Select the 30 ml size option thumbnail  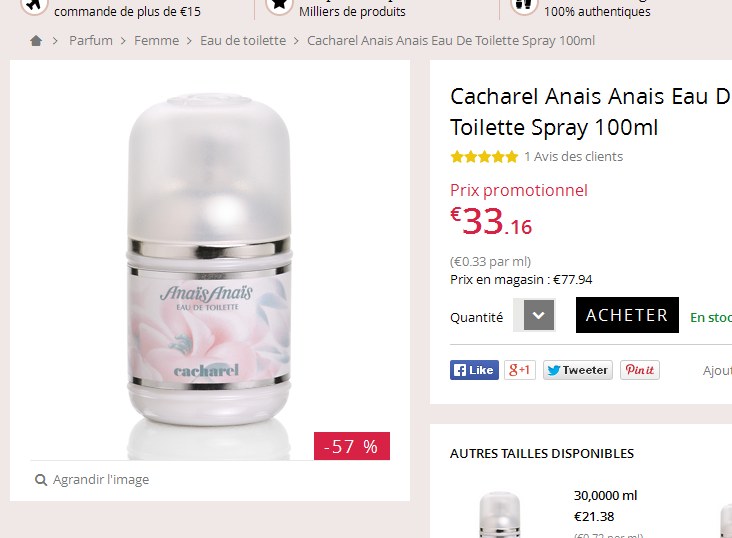(x=500, y=515)
